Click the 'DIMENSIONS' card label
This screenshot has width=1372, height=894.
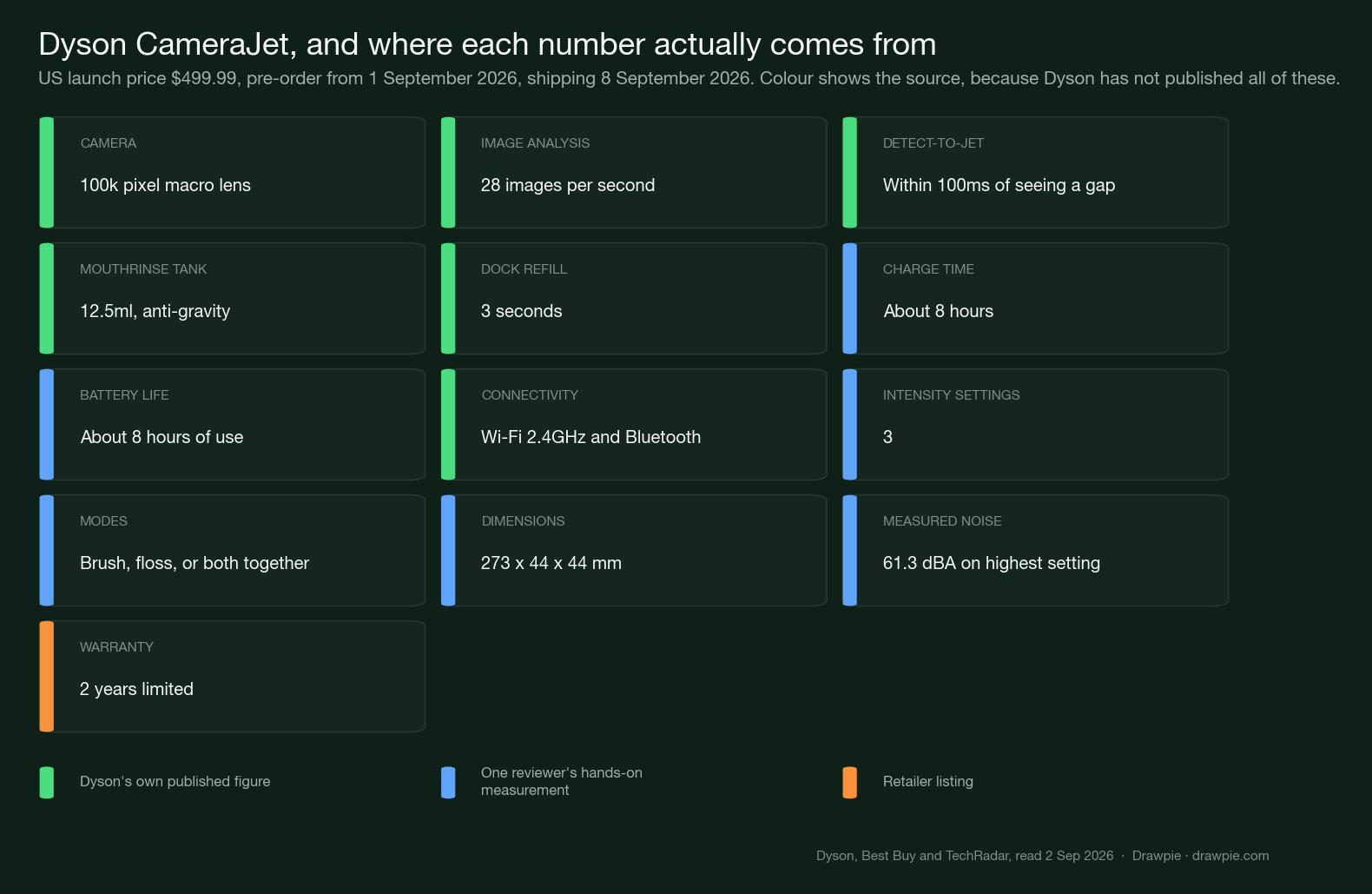click(523, 521)
